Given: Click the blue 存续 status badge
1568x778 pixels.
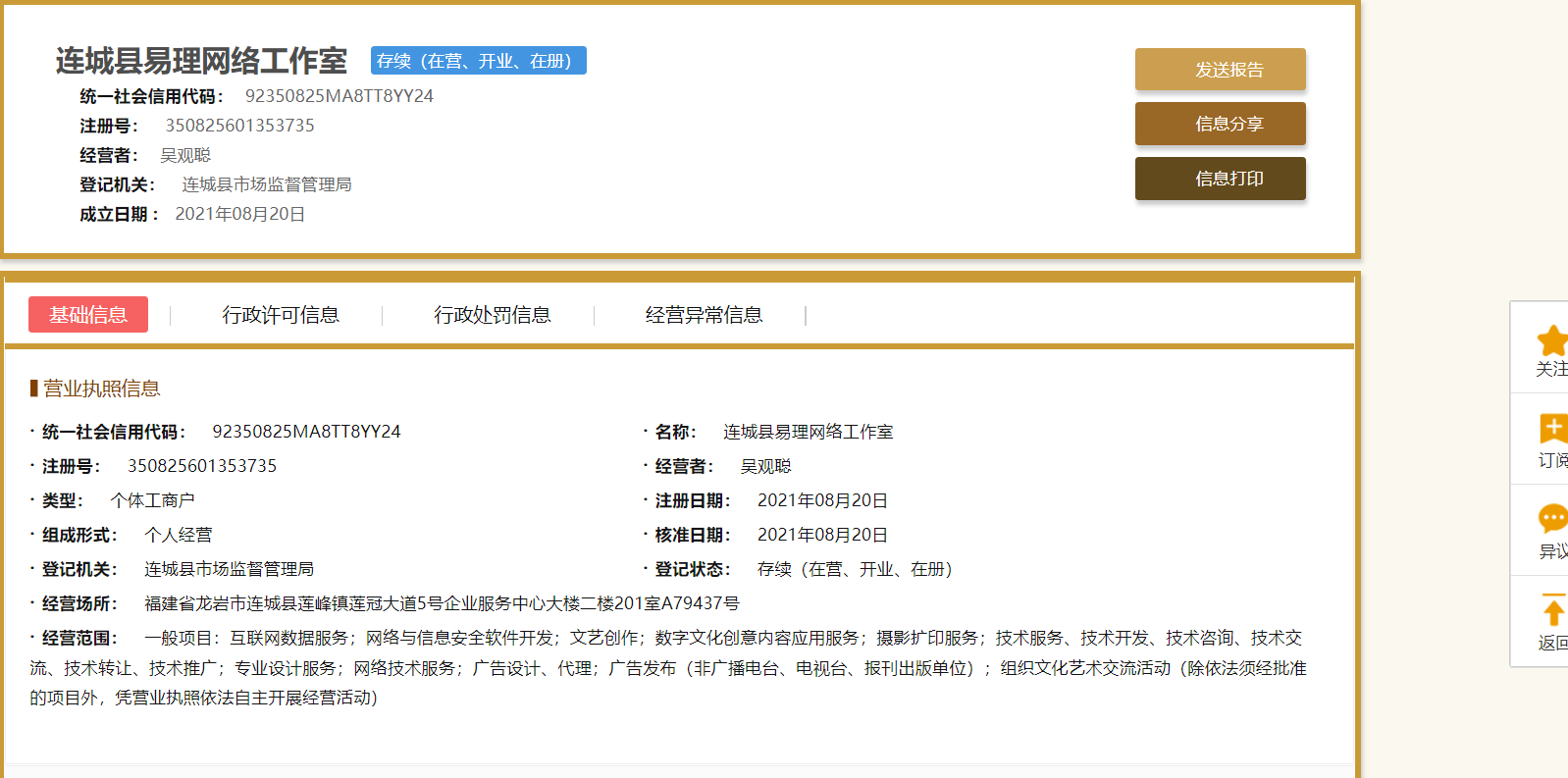Looking at the screenshot, I should (x=479, y=61).
